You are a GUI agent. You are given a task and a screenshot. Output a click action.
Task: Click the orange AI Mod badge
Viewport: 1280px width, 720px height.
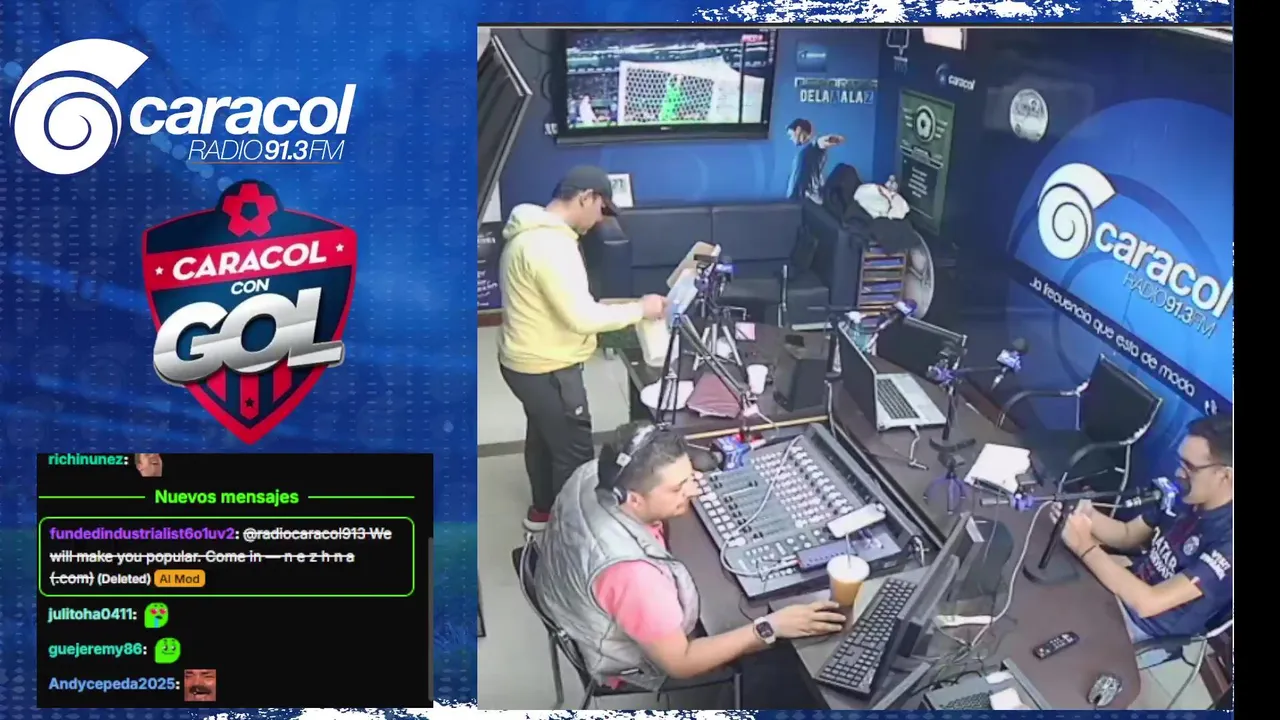[180, 578]
